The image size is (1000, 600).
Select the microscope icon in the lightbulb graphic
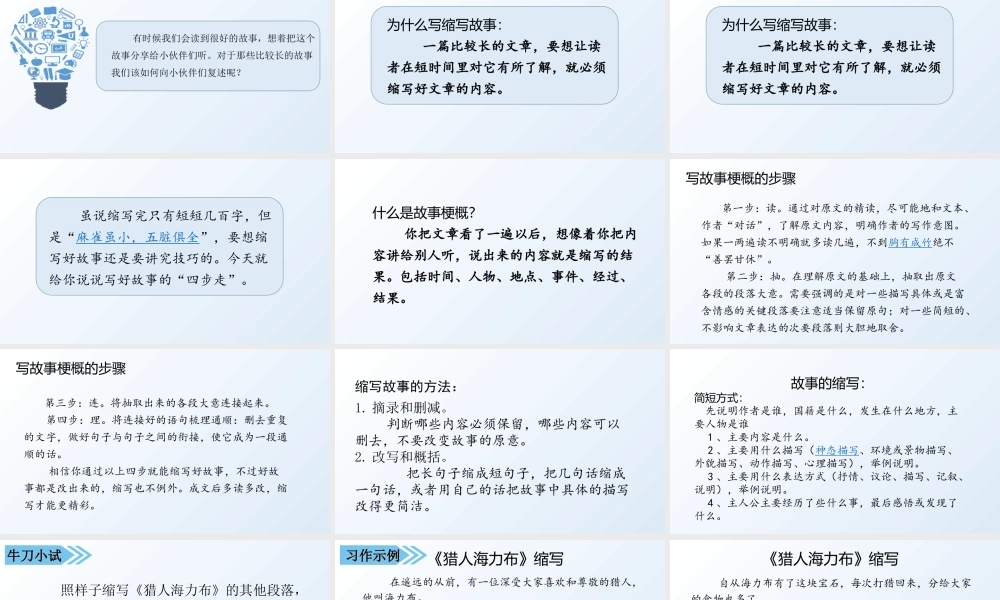click(55, 23)
